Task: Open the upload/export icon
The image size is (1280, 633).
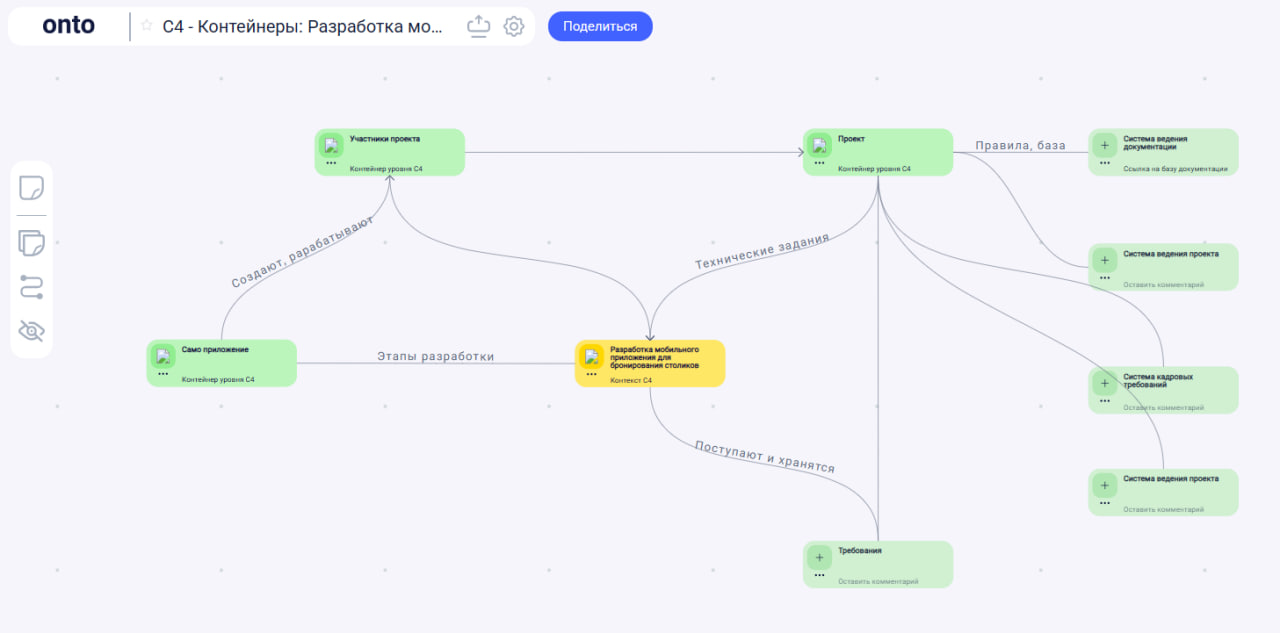Action: (479, 26)
